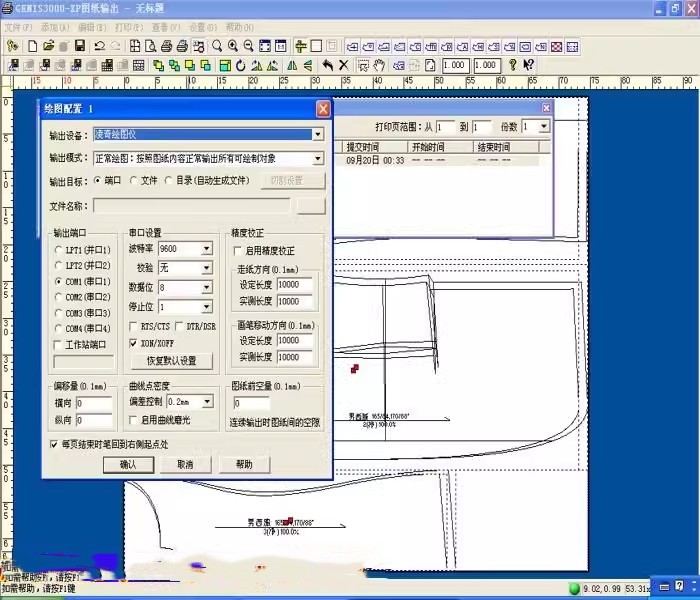Open the 添加(A) menu
The width and height of the screenshot is (700, 600).
pyautogui.click(x=55, y=27)
